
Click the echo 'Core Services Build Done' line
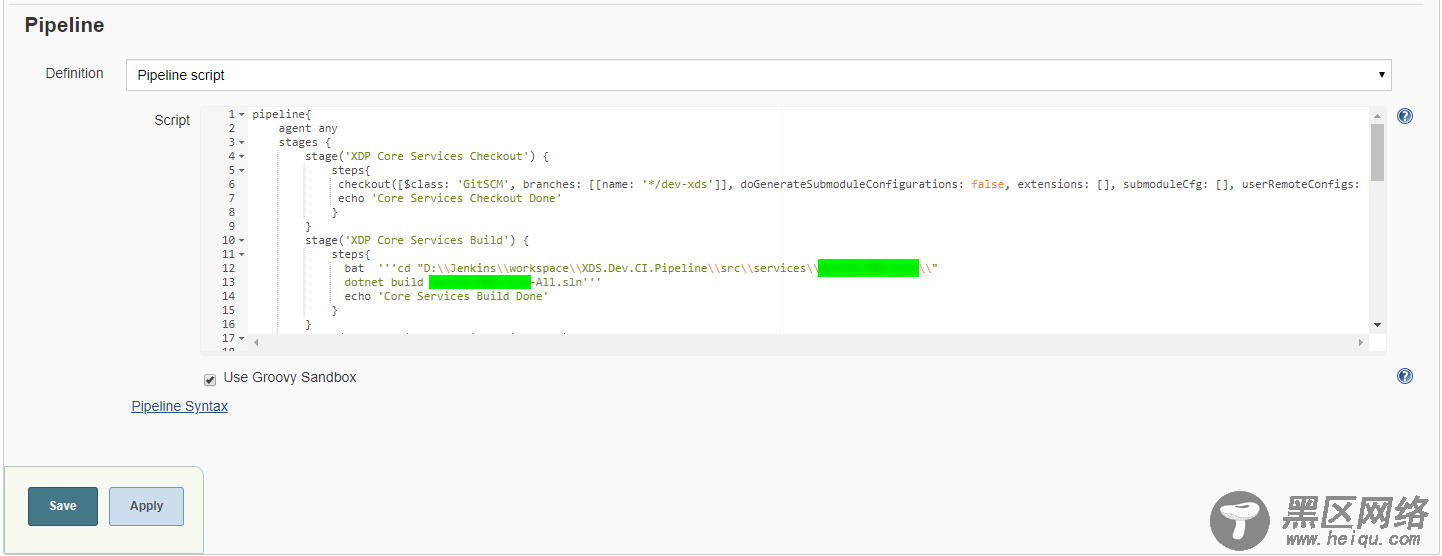click(x=447, y=297)
